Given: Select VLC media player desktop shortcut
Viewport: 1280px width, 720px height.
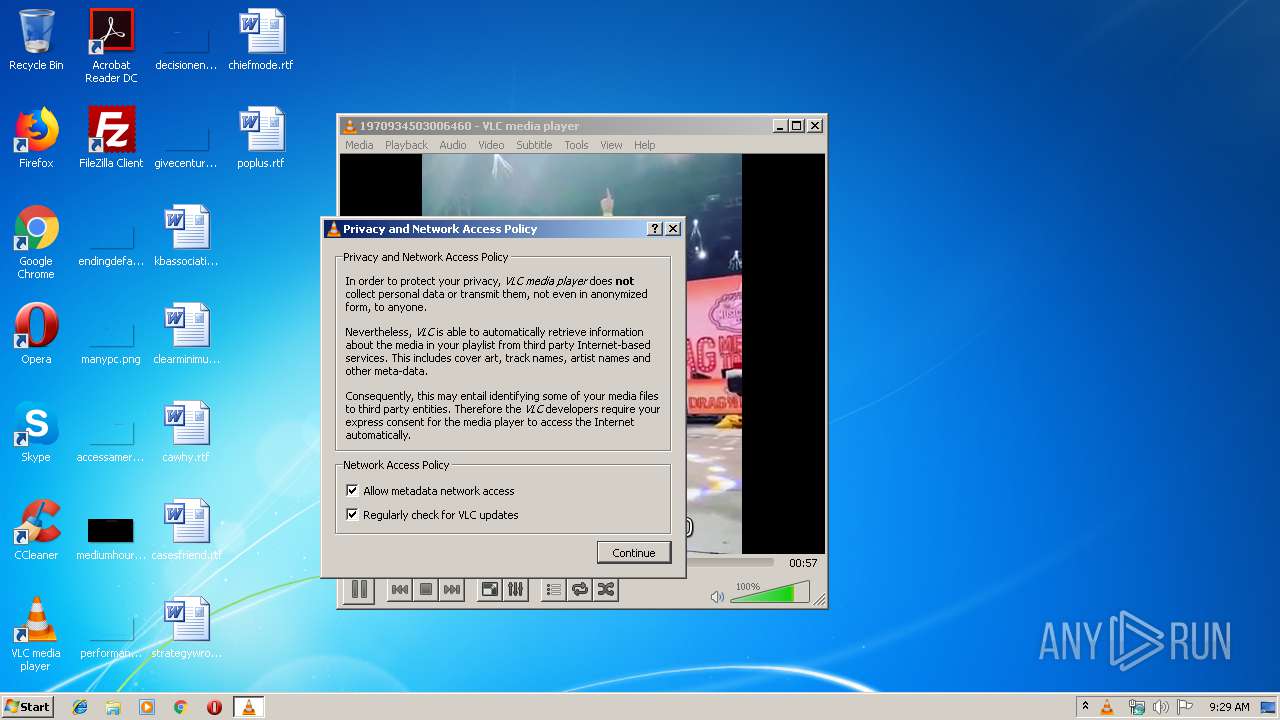Looking at the screenshot, I should [x=36, y=634].
